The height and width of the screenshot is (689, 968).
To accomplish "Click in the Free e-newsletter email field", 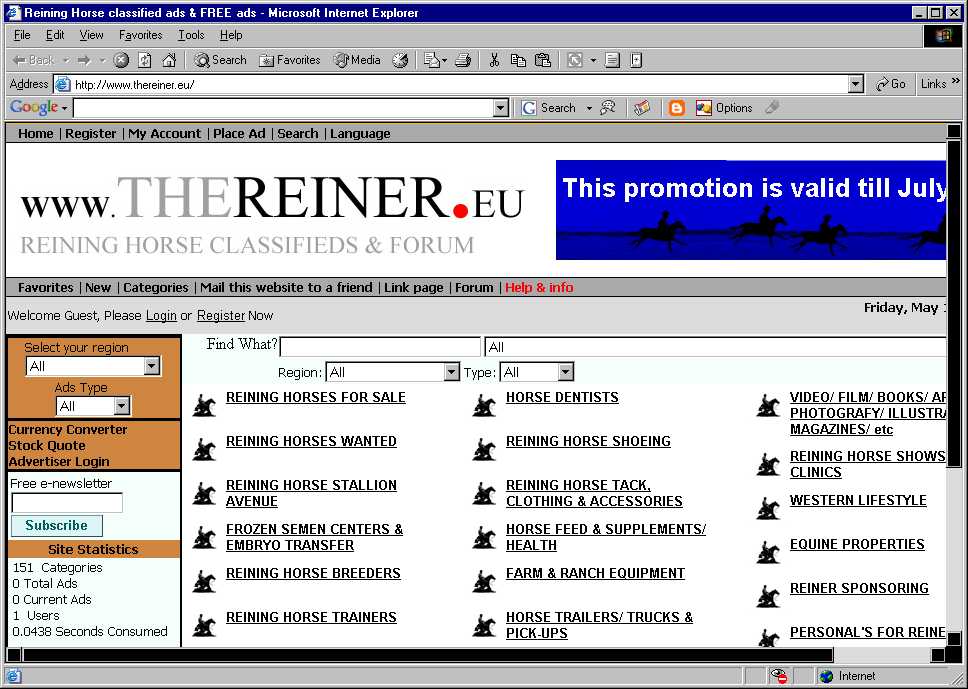I will (x=67, y=503).
